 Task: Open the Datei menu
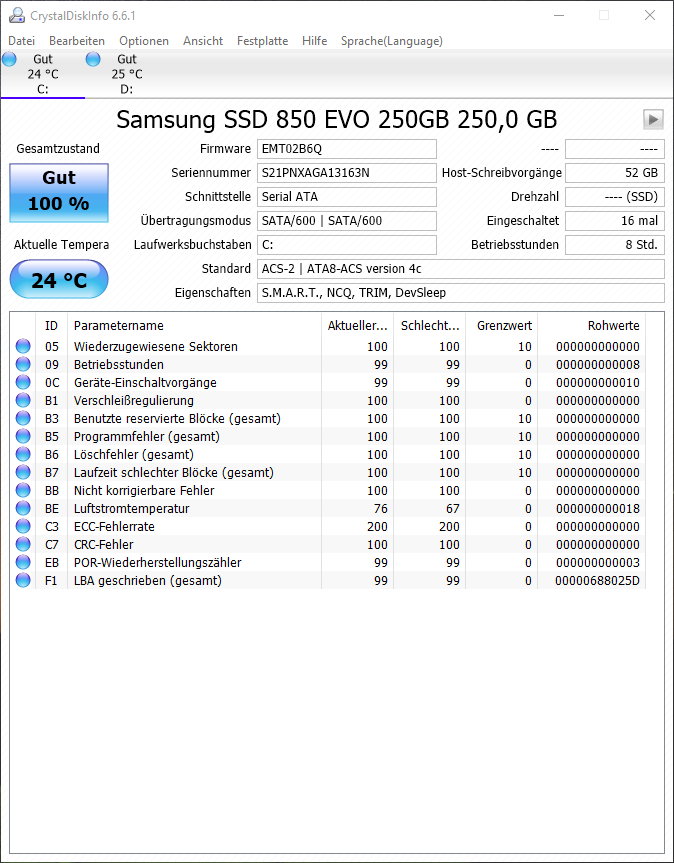click(x=21, y=41)
